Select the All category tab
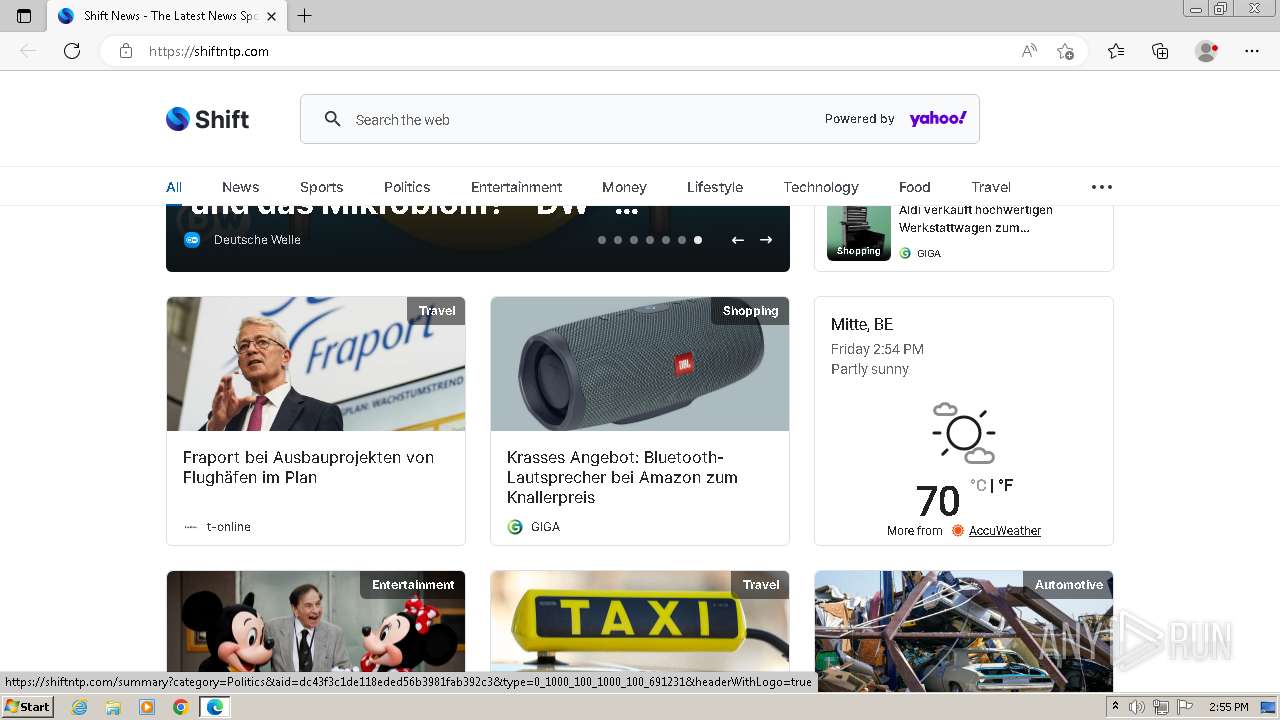Image resolution: width=1280 pixels, height=720 pixels. click(x=174, y=187)
